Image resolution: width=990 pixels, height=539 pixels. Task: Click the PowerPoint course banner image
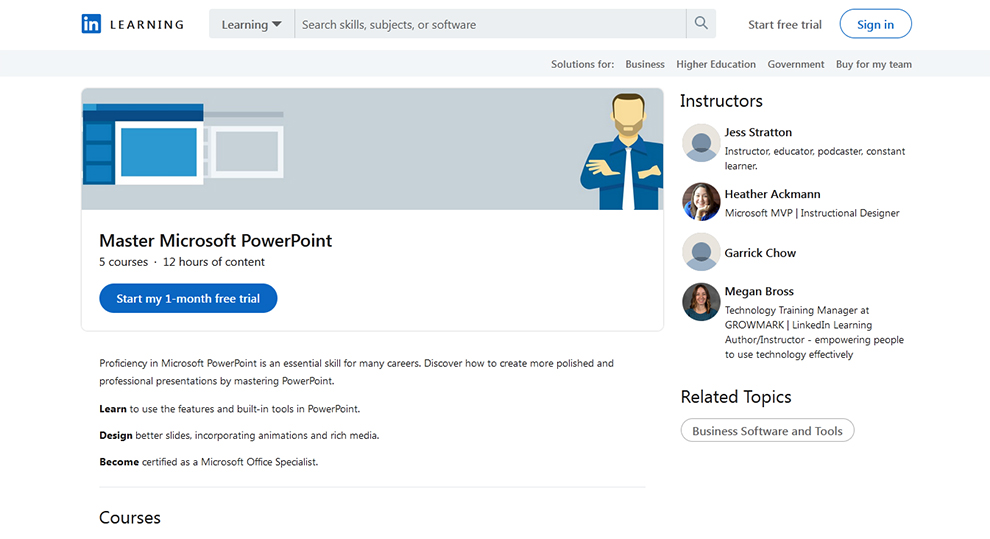tap(373, 149)
